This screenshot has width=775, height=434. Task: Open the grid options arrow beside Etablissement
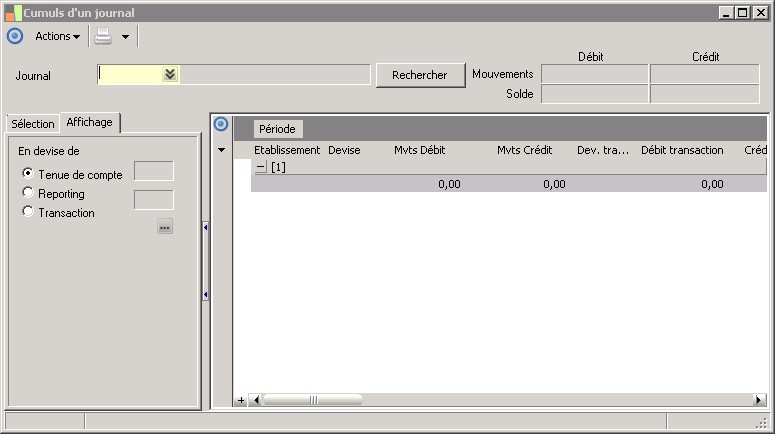[221, 150]
